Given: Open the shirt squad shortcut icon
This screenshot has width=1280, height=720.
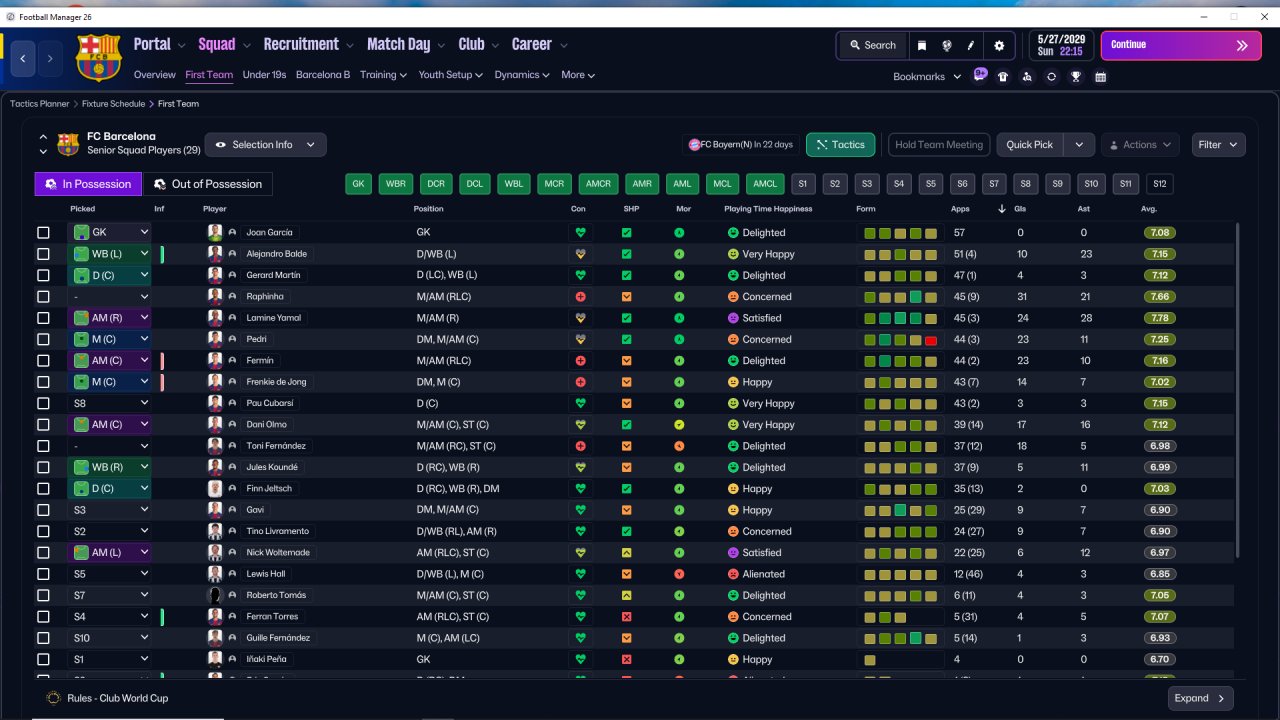Looking at the screenshot, I should 1003,76.
